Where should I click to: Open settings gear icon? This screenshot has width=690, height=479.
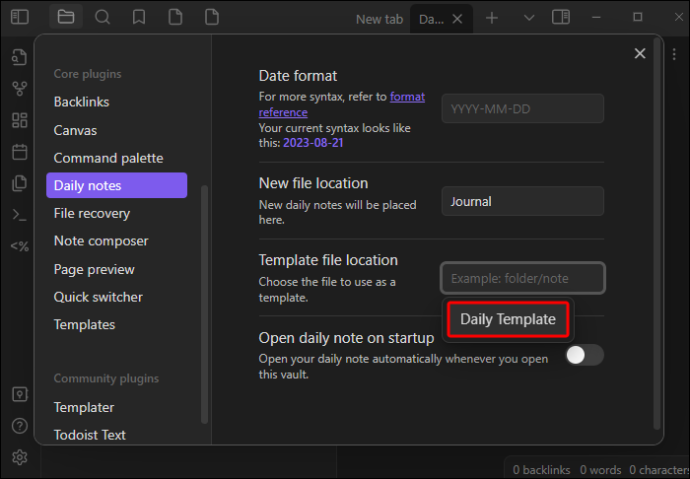click(19, 457)
